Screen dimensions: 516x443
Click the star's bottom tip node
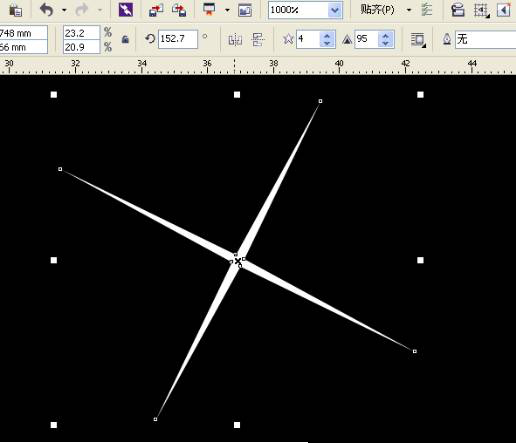[155, 419]
